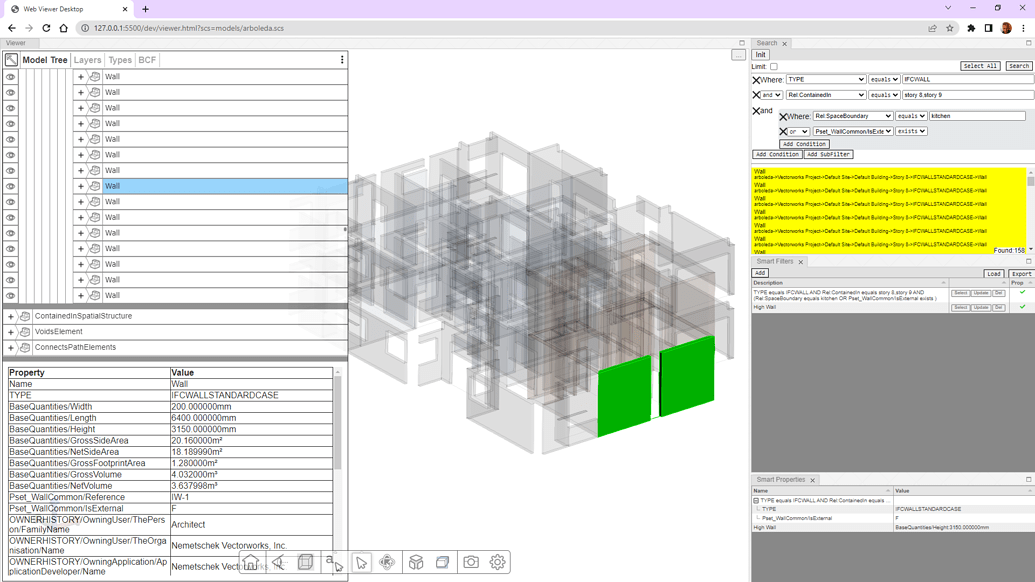Image resolution: width=1035 pixels, height=582 pixels.
Task: Click the Init button
Action: click(761, 55)
